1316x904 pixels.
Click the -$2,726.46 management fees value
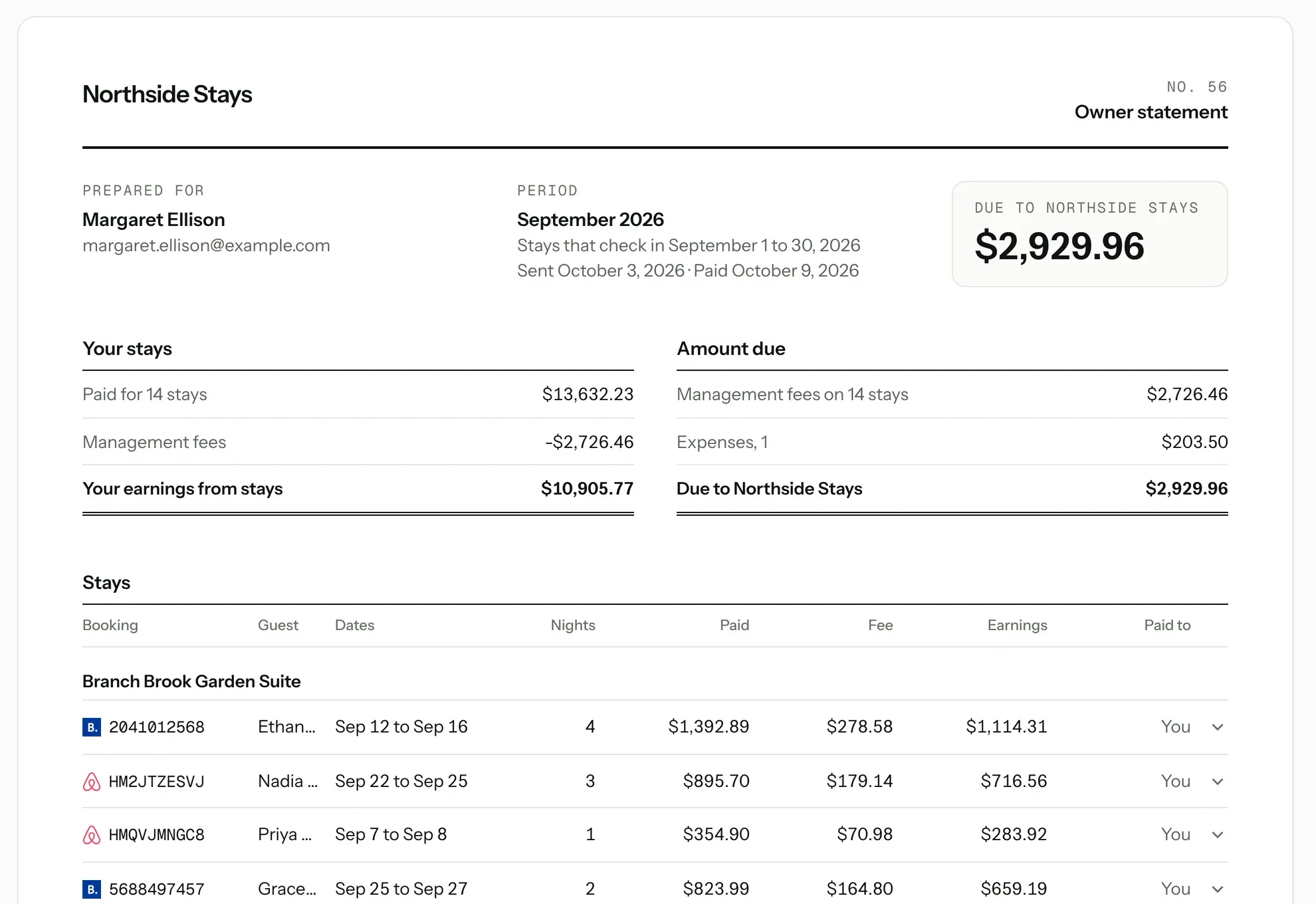pyautogui.click(x=590, y=443)
